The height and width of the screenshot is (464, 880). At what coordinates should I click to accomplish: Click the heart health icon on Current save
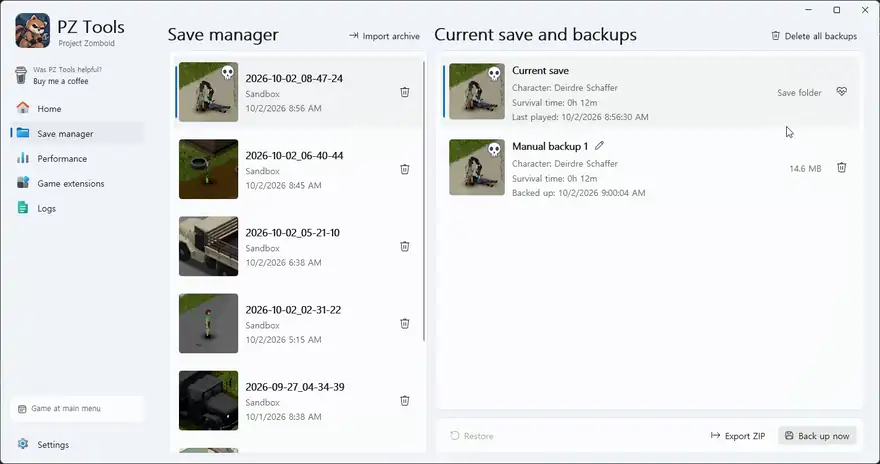(x=841, y=91)
